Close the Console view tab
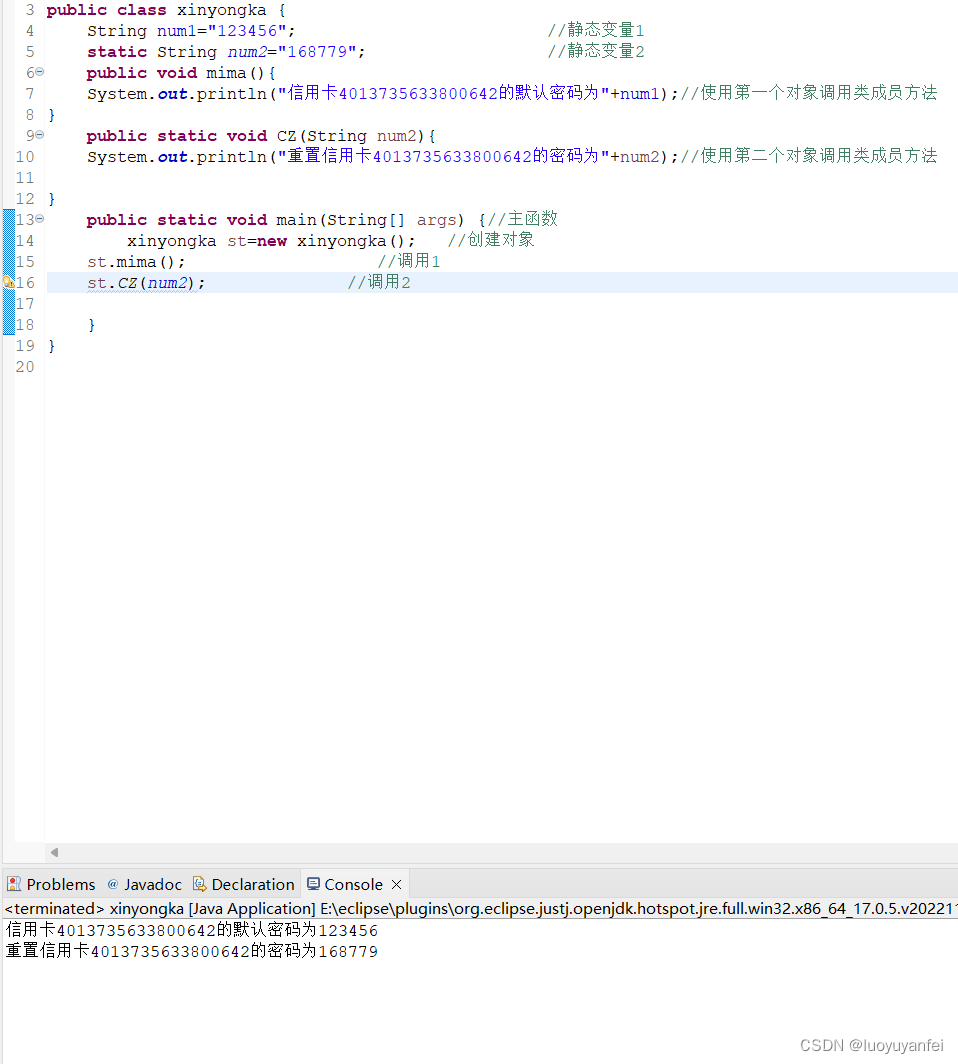The height and width of the screenshot is (1064, 958). (397, 884)
